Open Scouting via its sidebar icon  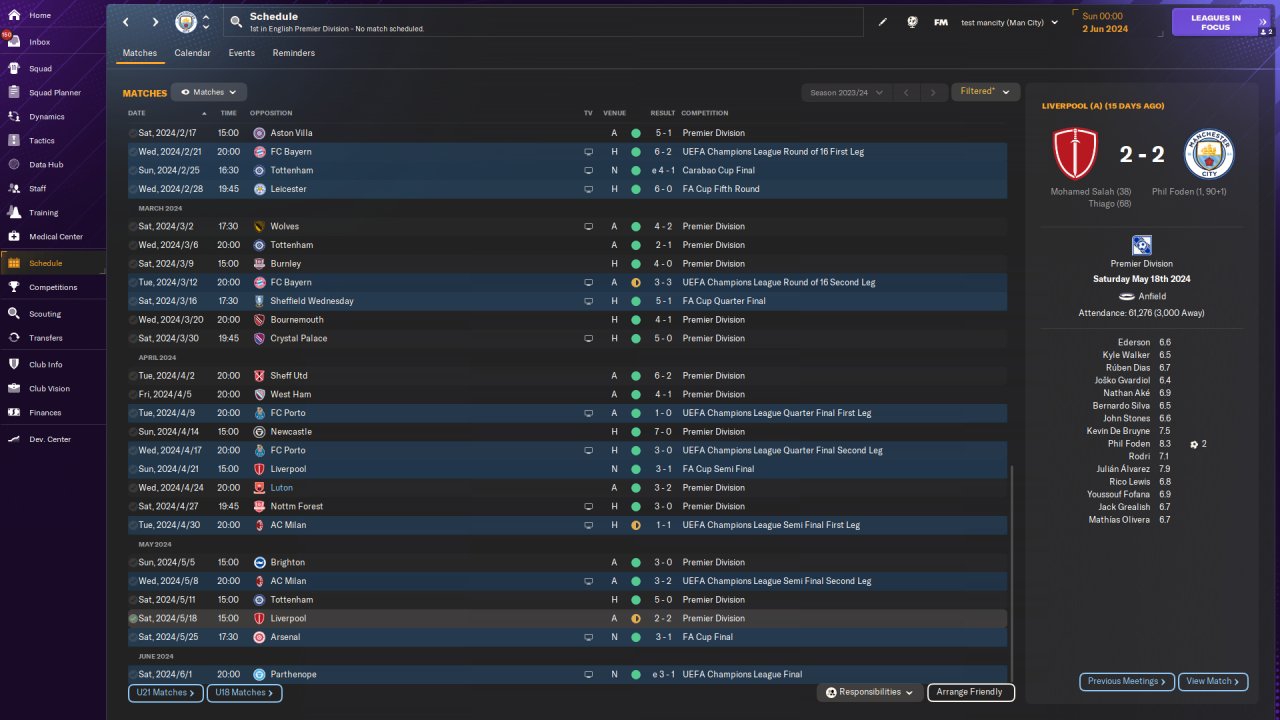coord(14,314)
